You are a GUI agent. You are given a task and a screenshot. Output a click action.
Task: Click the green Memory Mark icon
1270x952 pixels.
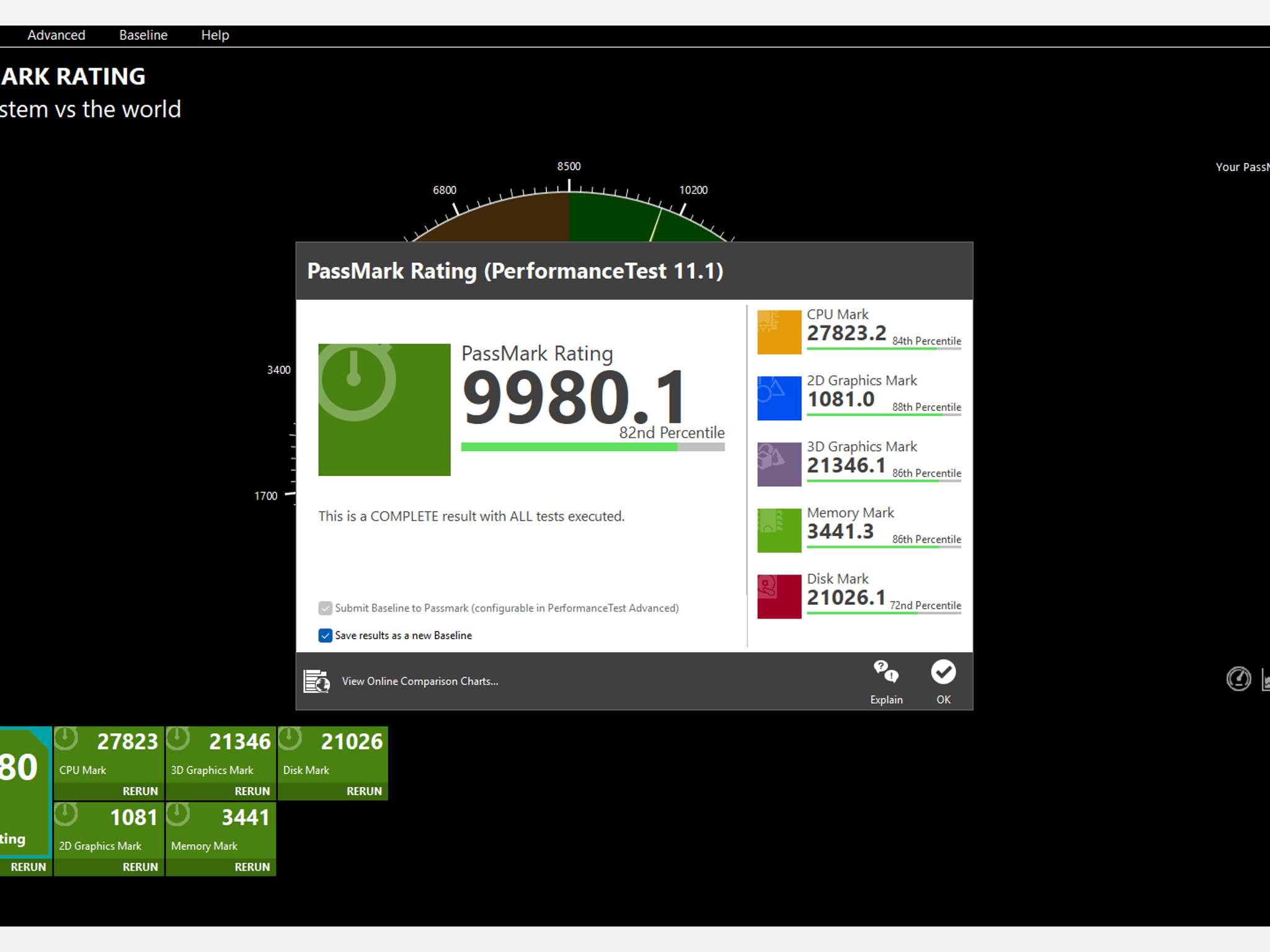coord(779,531)
